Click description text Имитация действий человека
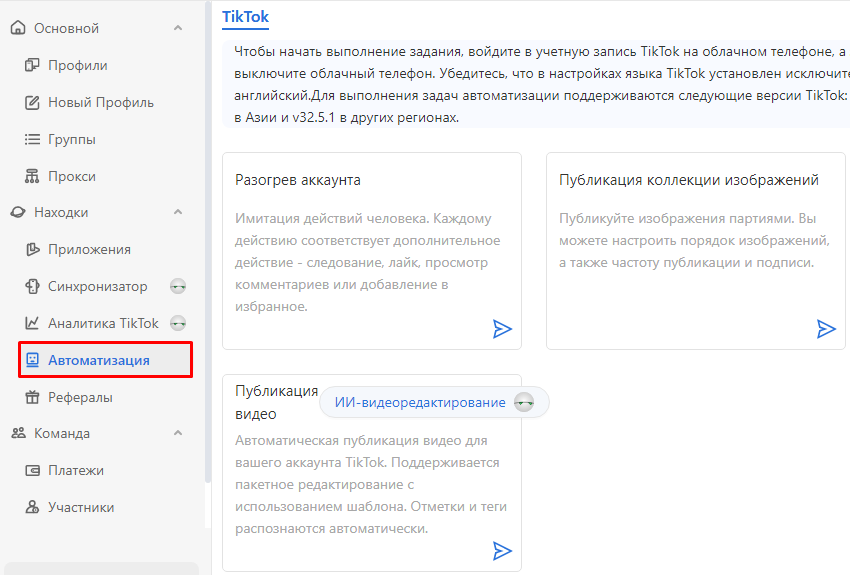The image size is (850, 575). pos(368,262)
